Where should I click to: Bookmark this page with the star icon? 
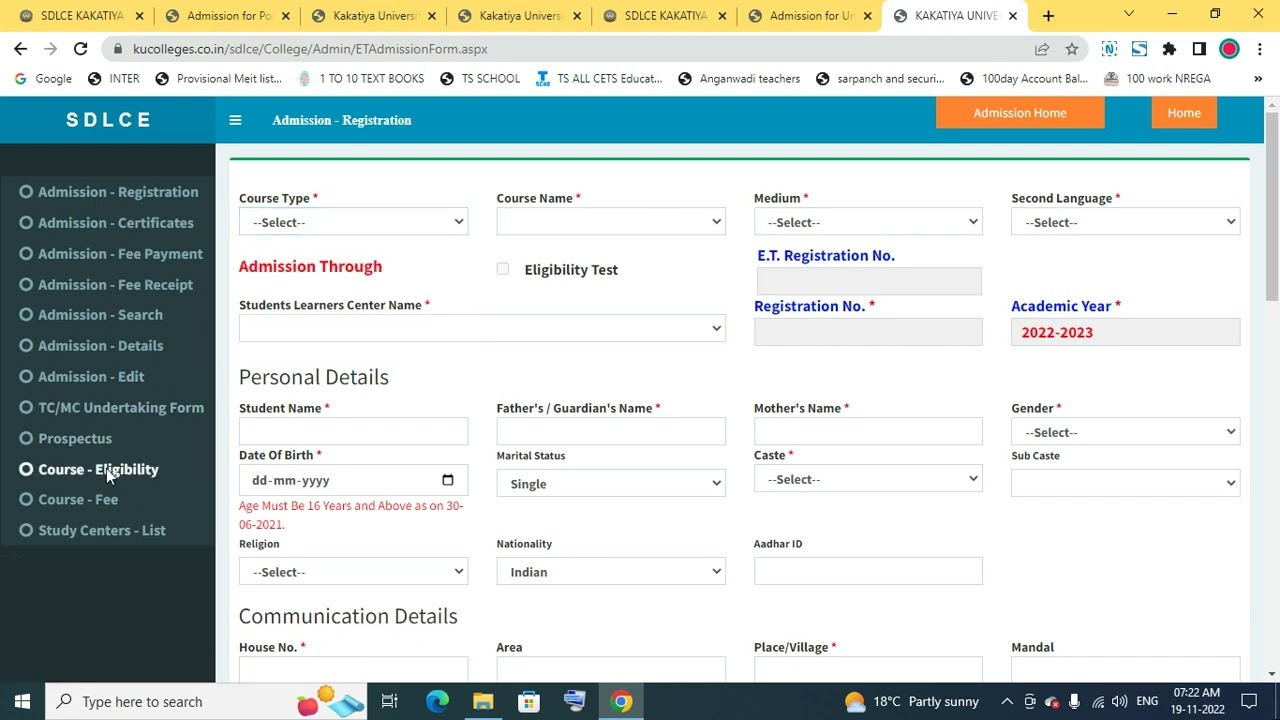click(1072, 48)
